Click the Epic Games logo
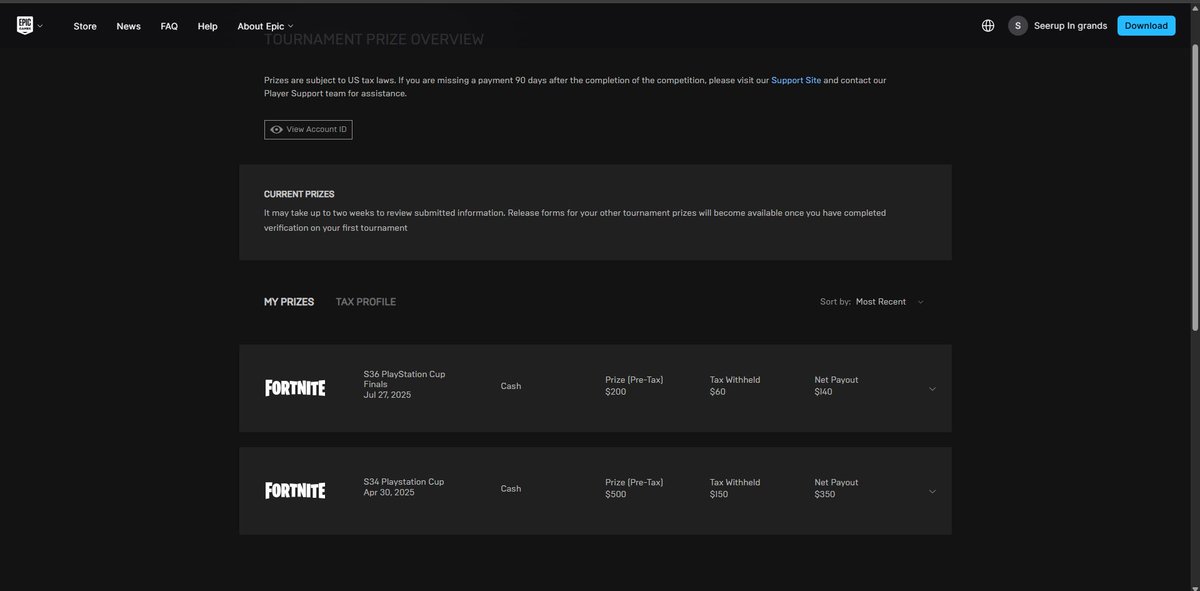The height and width of the screenshot is (591, 1200). tap(25, 26)
